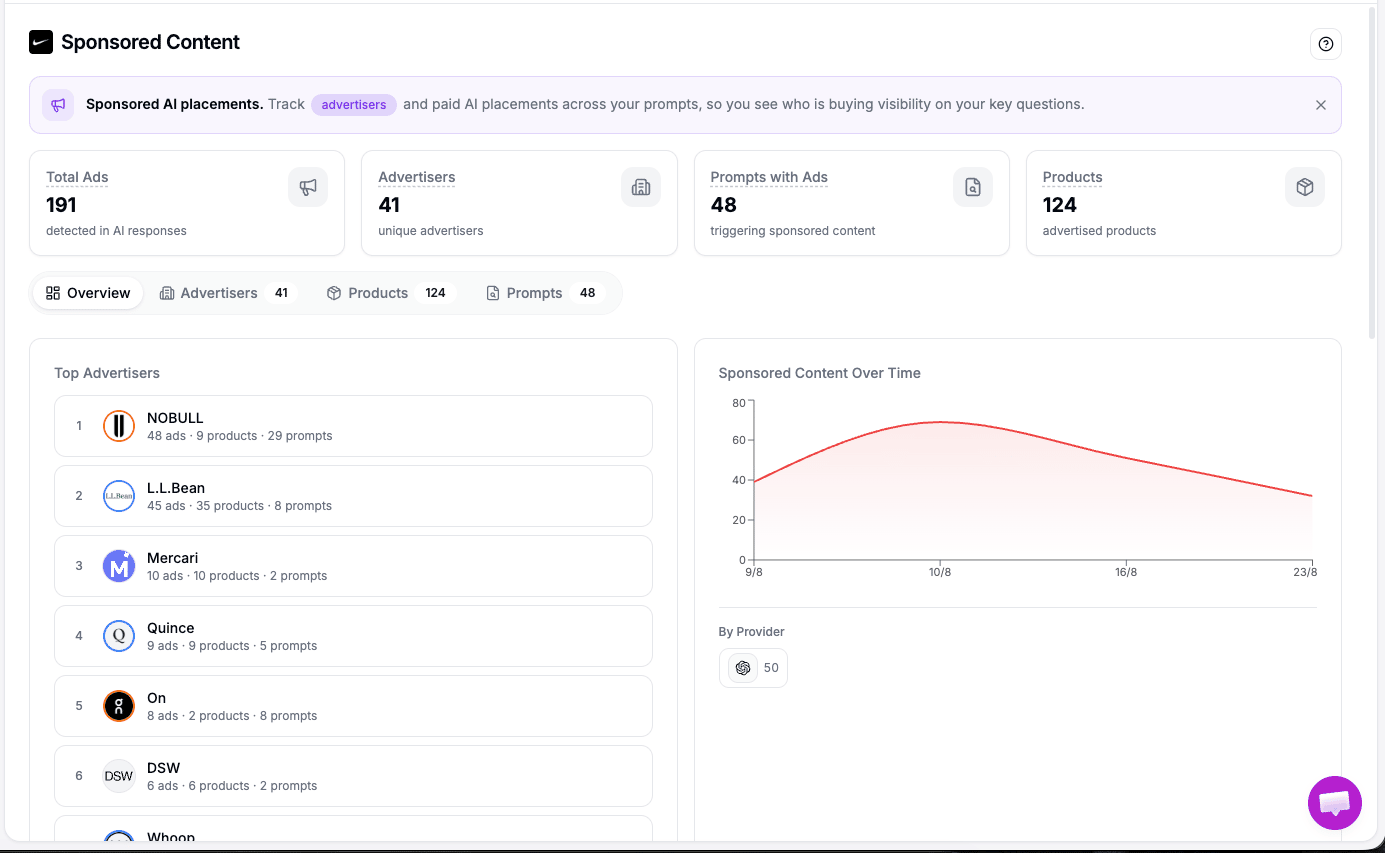The height and width of the screenshot is (853, 1385).
Task: Dismiss the Sponsored AI placements banner
Action: 1320,105
